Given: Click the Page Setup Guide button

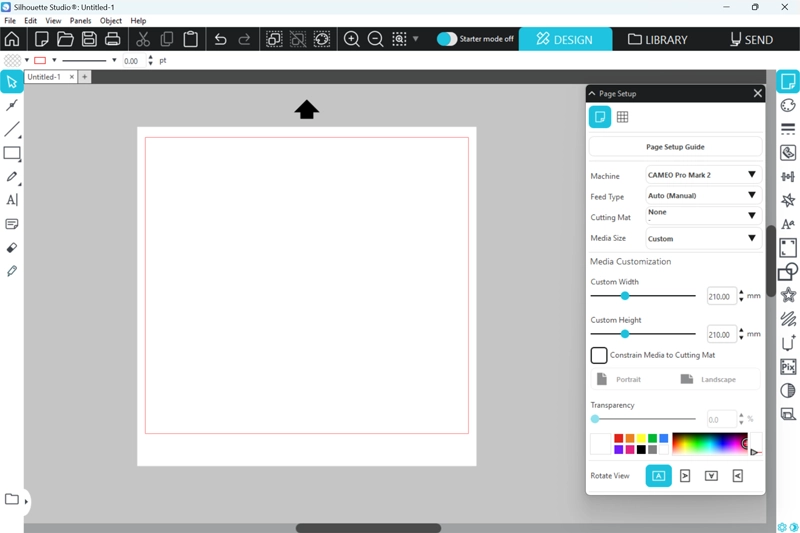Looking at the screenshot, I should pyautogui.click(x=675, y=147).
